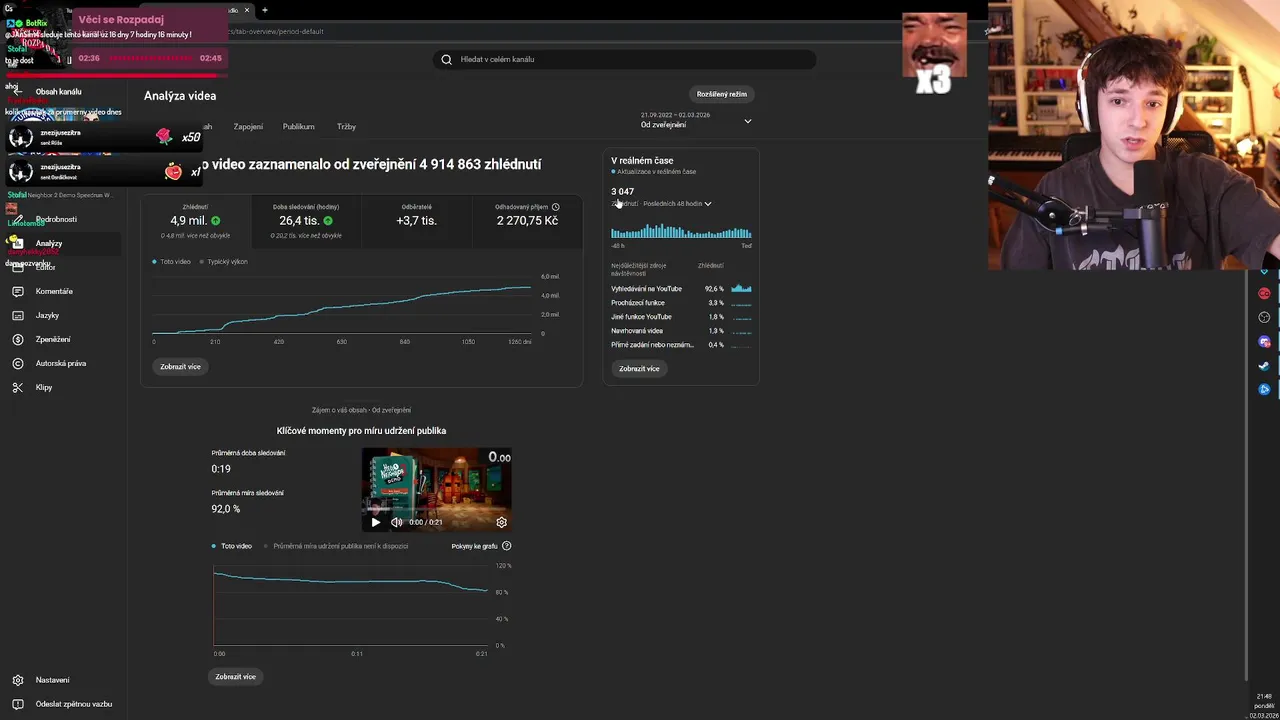The image size is (1280, 720).
Task: Open the red round icon in right tray
Action: click(1264, 293)
